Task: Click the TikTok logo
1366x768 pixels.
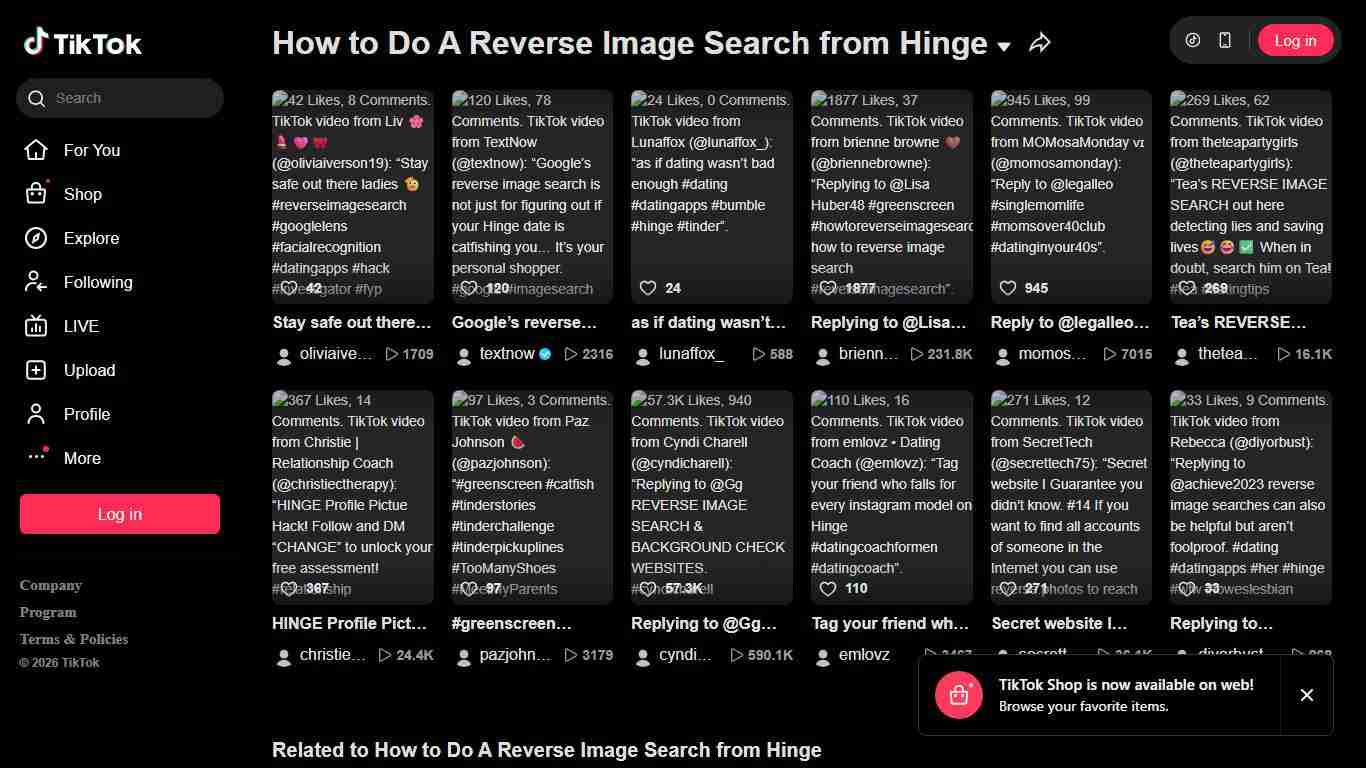Action: (83, 42)
